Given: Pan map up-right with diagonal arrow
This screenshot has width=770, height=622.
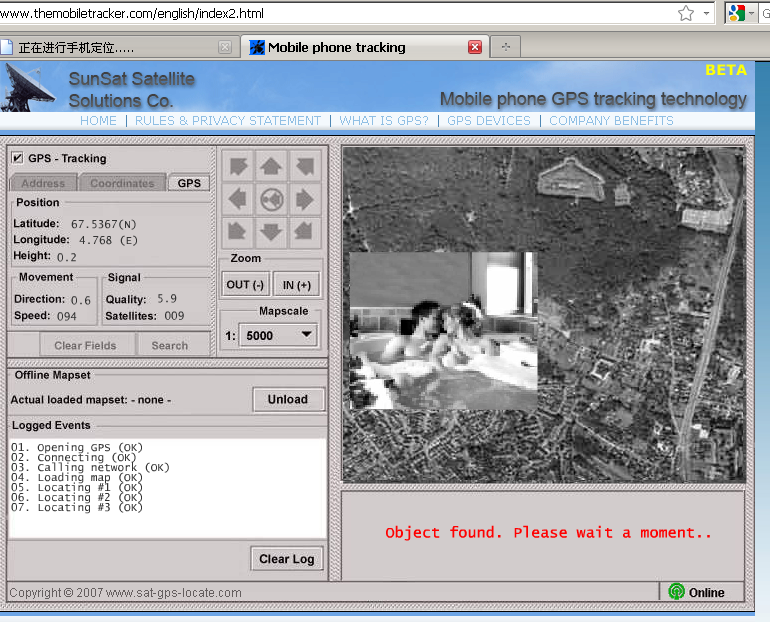Looking at the screenshot, I should tap(305, 166).
